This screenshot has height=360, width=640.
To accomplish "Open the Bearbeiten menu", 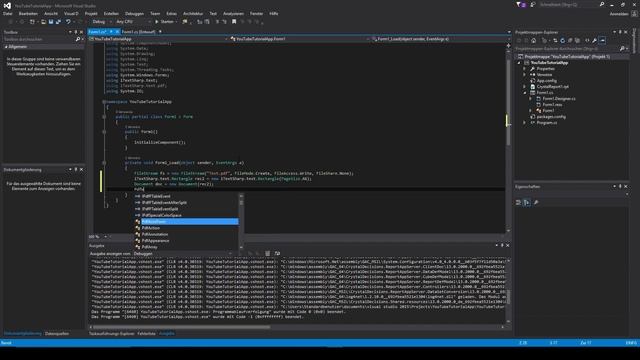I will (28, 13).
